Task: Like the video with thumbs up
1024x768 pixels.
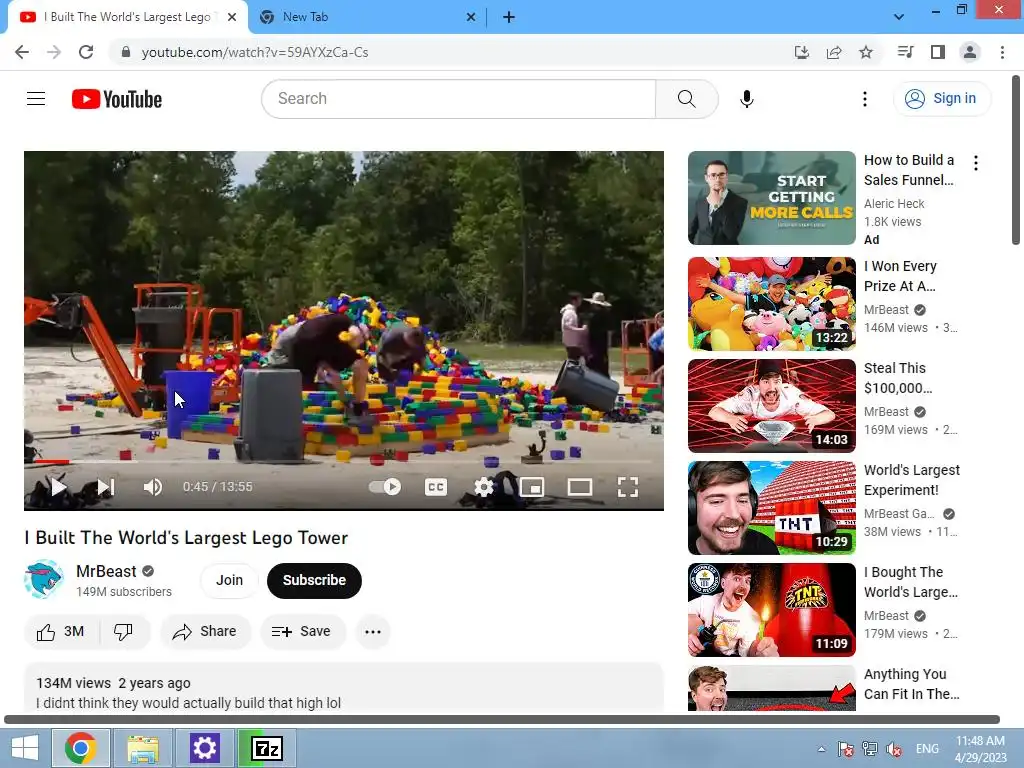Action: [61, 632]
